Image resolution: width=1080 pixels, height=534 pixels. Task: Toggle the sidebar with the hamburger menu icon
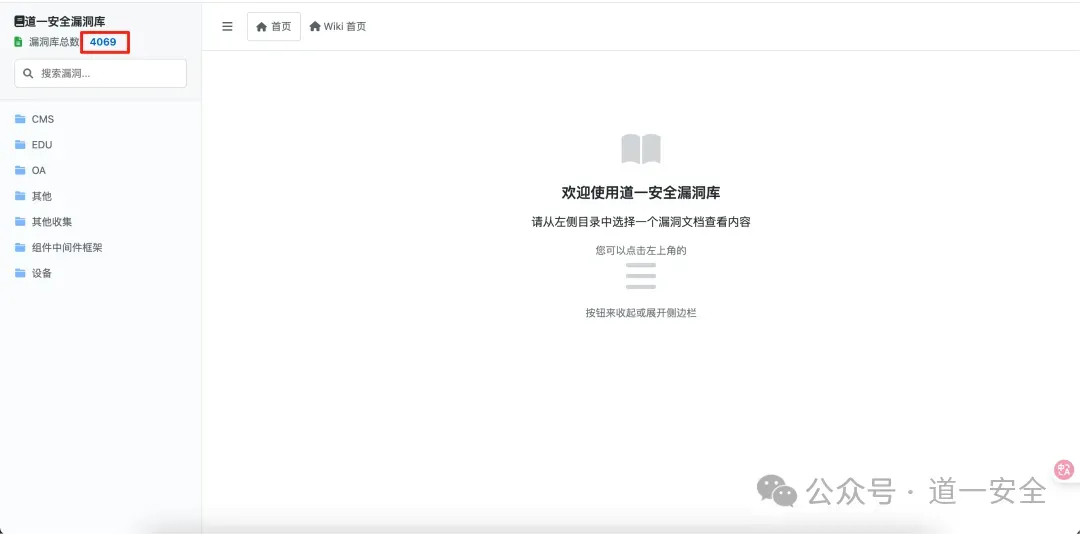[227, 27]
